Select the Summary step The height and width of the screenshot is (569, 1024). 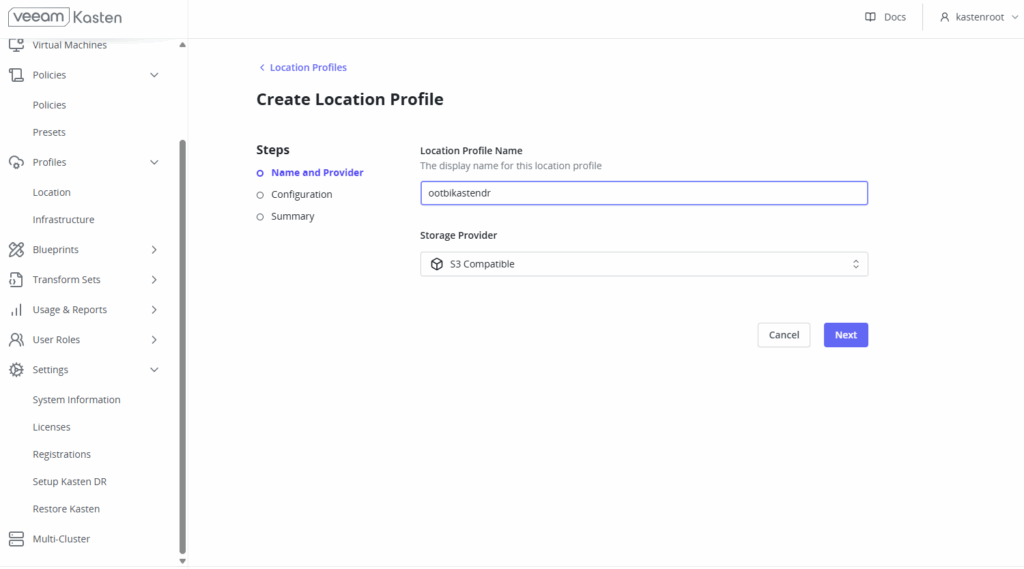tap(292, 217)
